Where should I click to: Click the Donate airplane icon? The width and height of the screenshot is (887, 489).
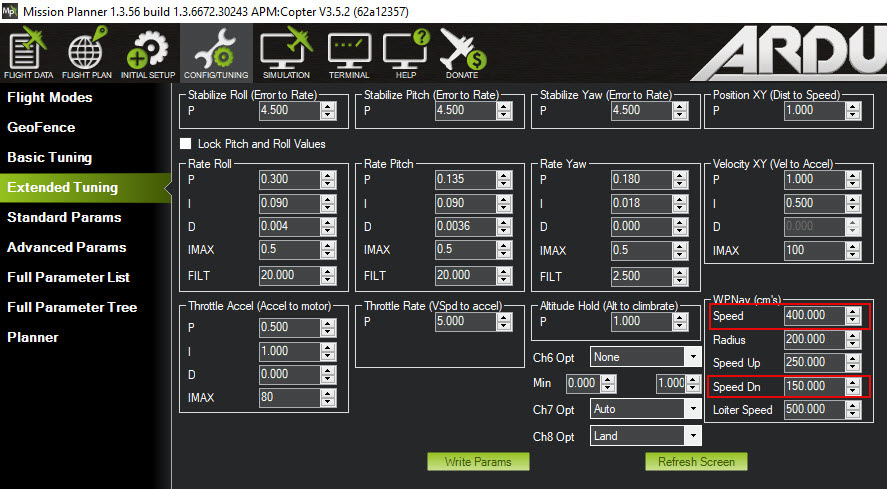coord(461,52)
